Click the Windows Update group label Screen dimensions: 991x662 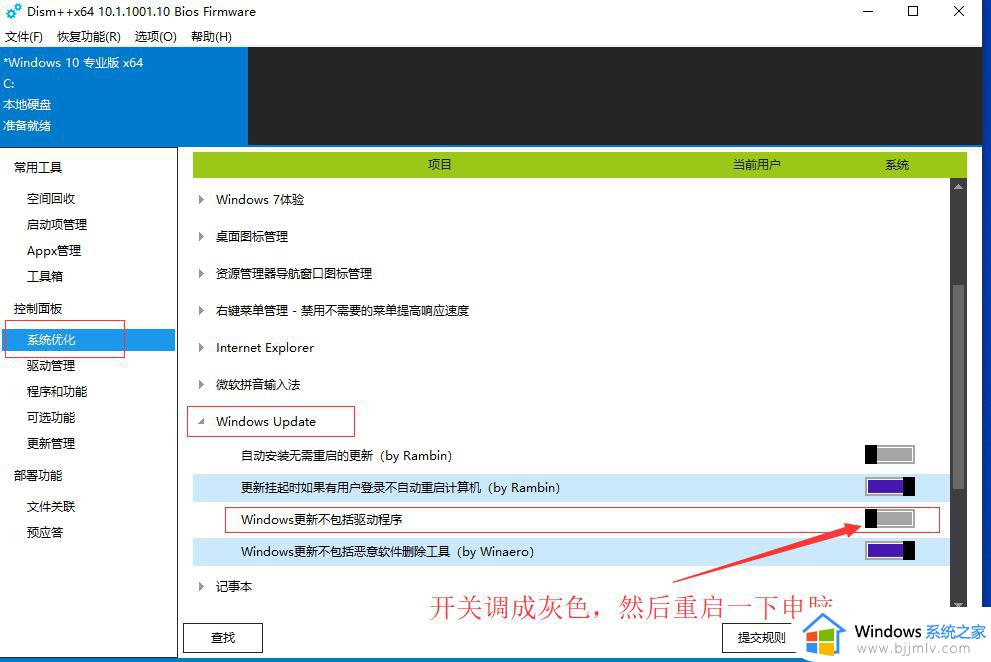click(265, 422)
